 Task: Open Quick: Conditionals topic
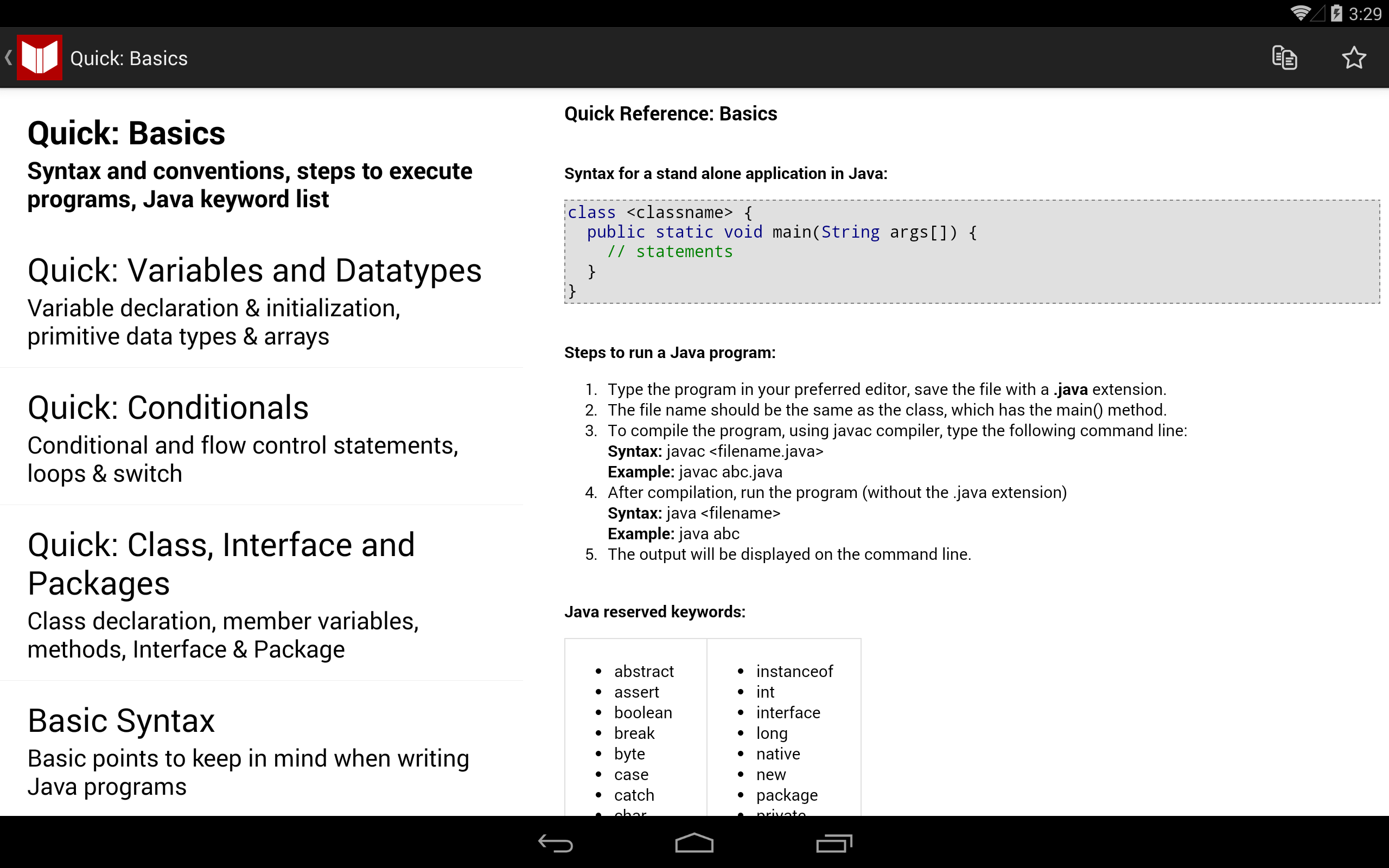tap(262, 437)
